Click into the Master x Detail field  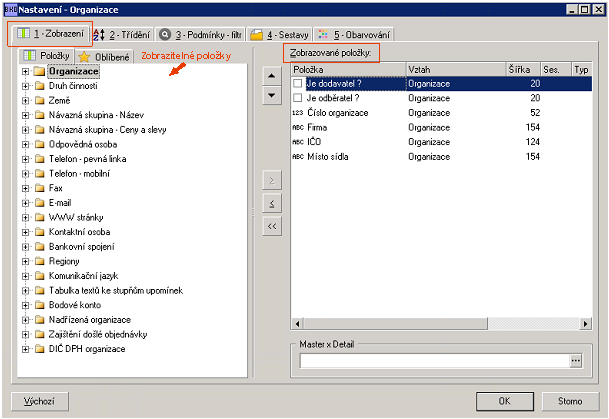point(434,361)
